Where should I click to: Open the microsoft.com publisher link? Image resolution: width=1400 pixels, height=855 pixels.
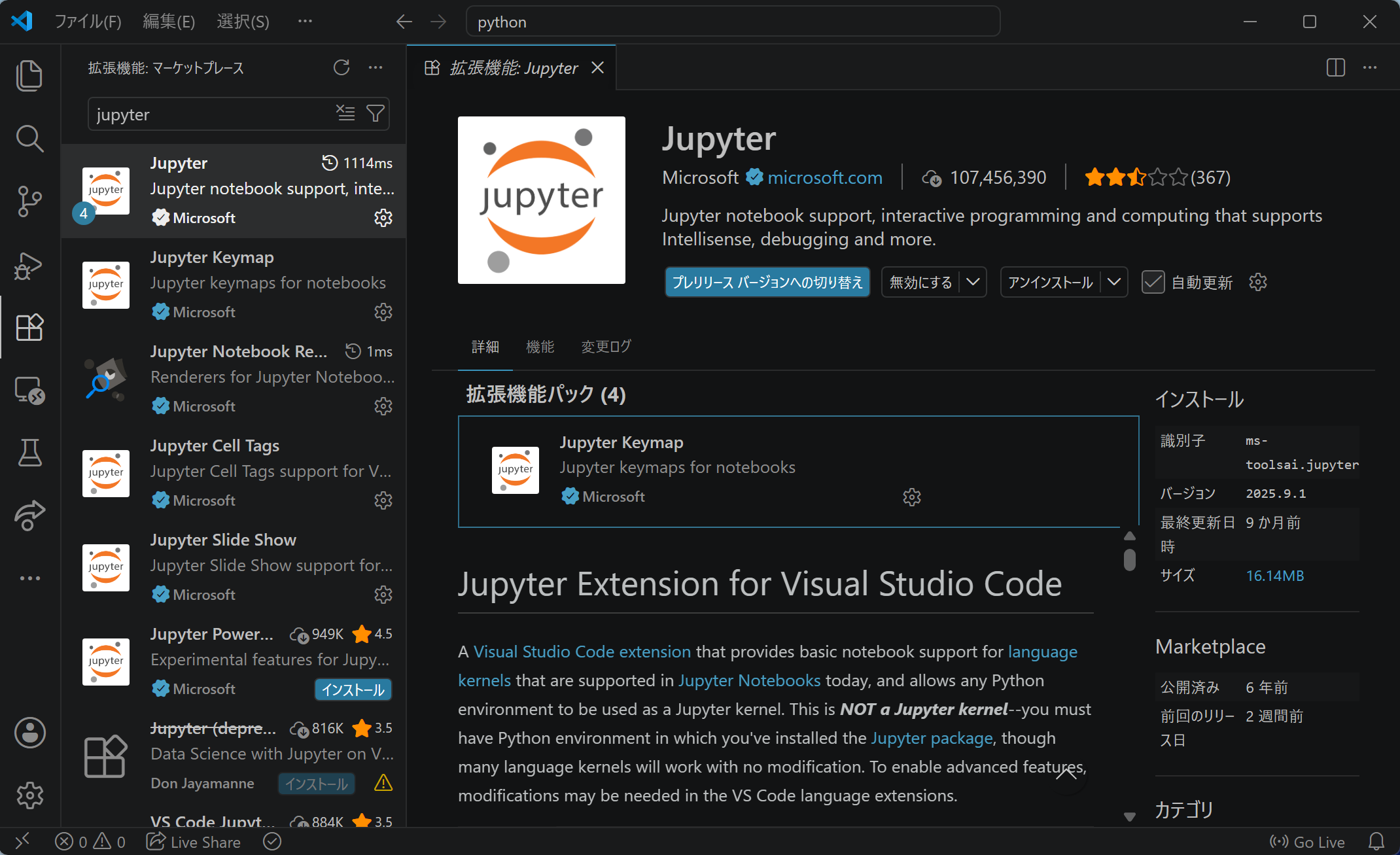[825, 177]
